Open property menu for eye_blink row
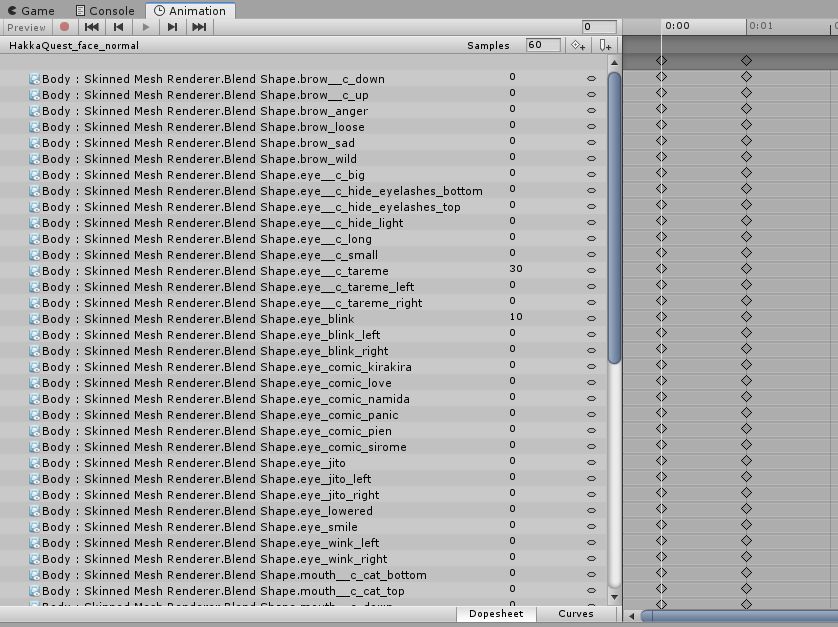Screen dimensions: 838x627 pos(591,318)
